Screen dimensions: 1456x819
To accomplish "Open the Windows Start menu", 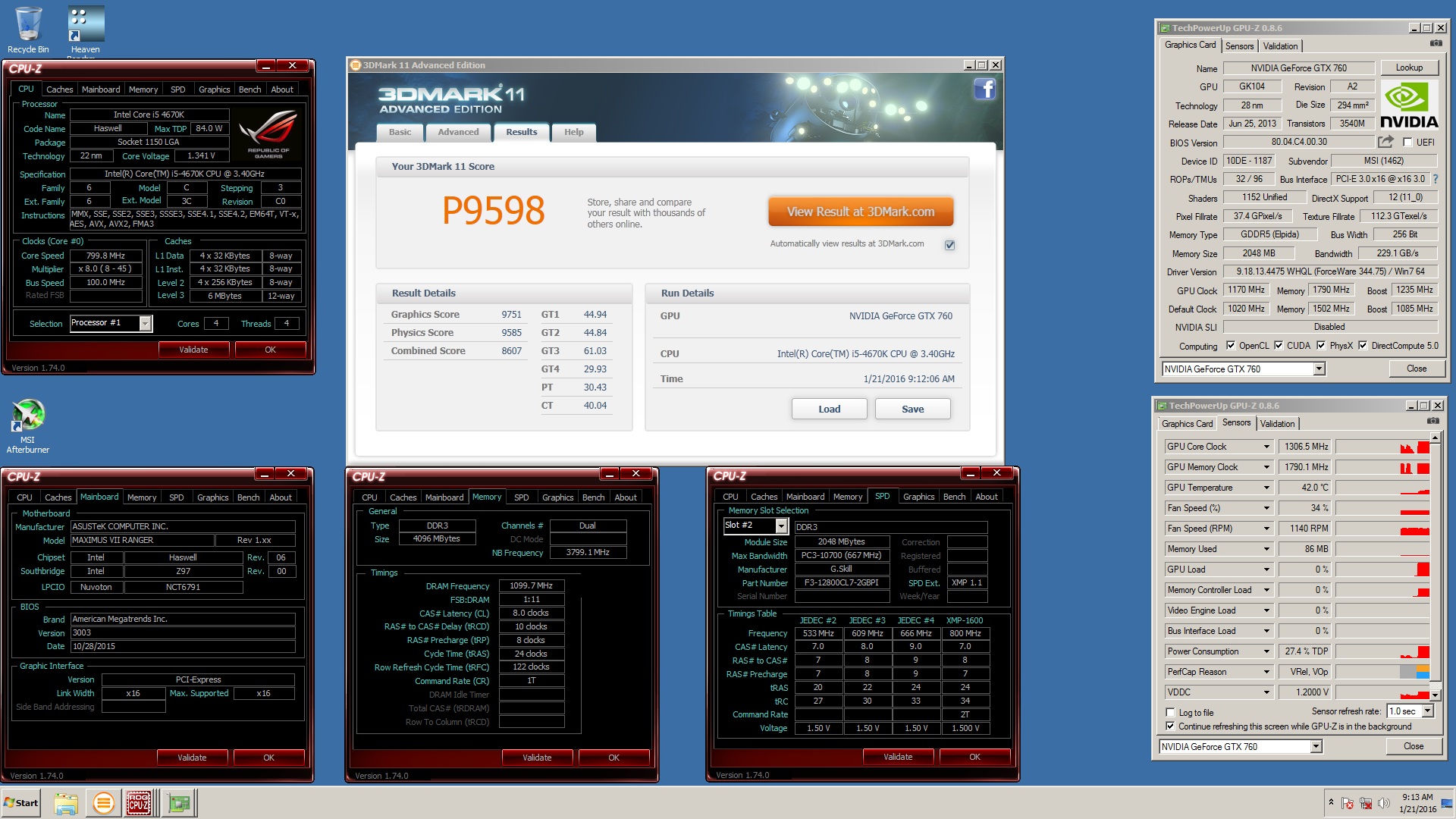I will click(x=21, y=803).
